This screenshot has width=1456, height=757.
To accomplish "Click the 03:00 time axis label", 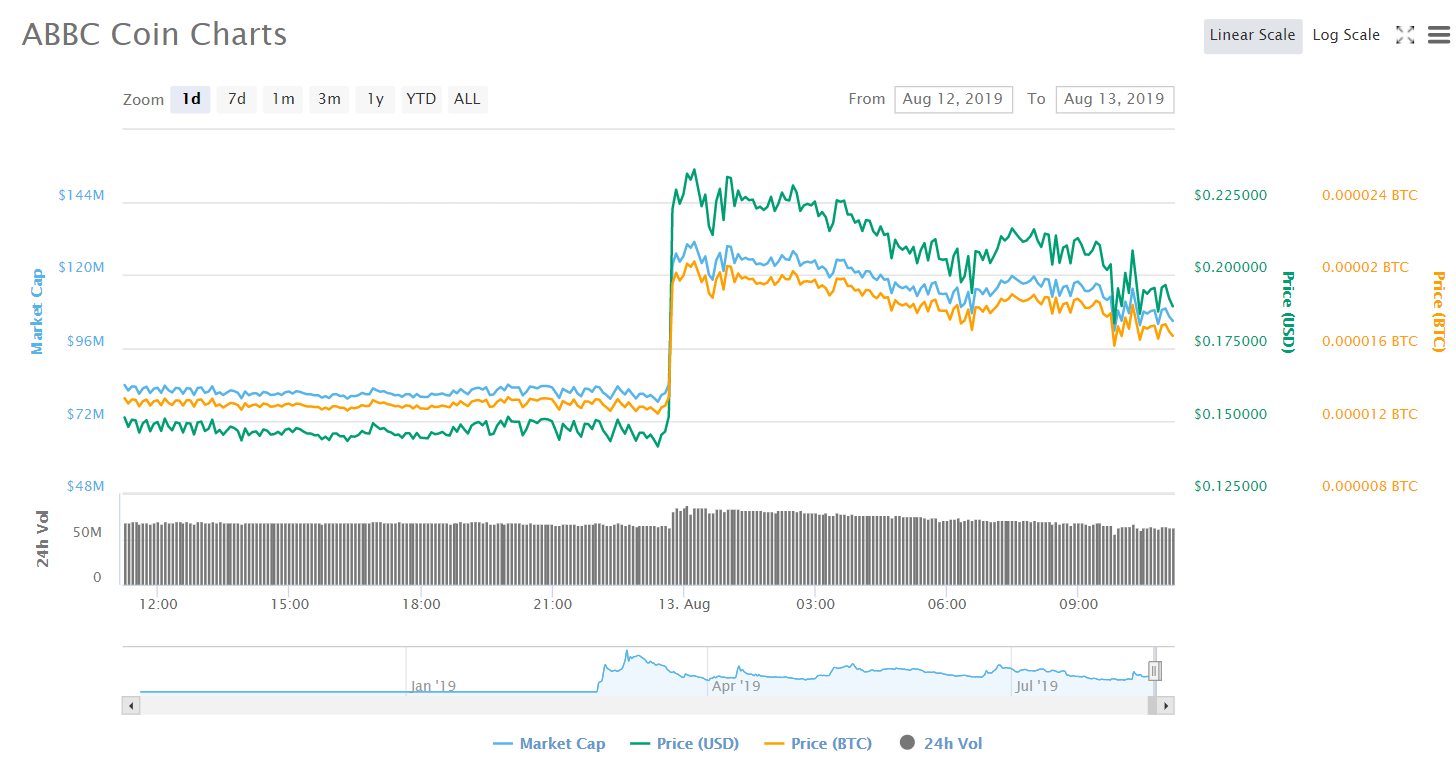I will click(x=816, y=604).
